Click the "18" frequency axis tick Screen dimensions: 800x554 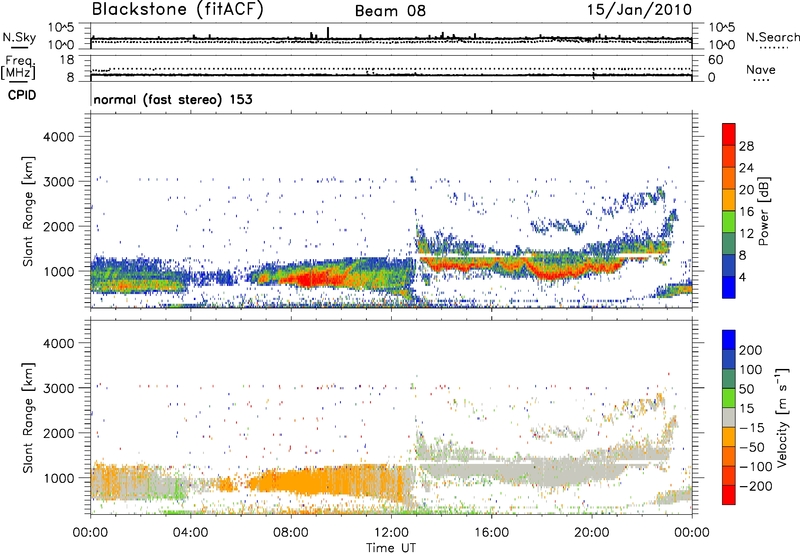coord(67,60)
